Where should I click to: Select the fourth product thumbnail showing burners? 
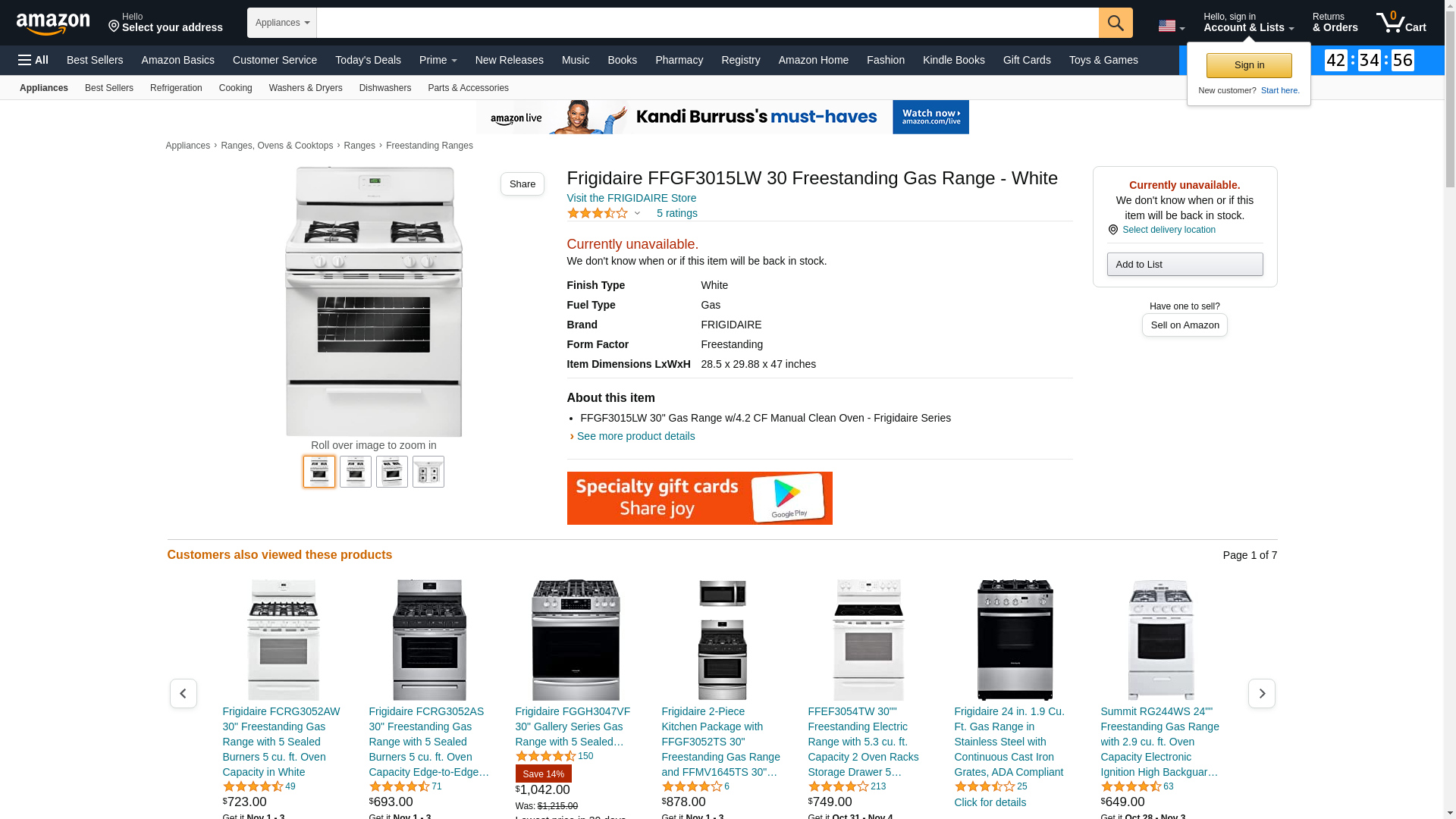[x=428, y=472]
